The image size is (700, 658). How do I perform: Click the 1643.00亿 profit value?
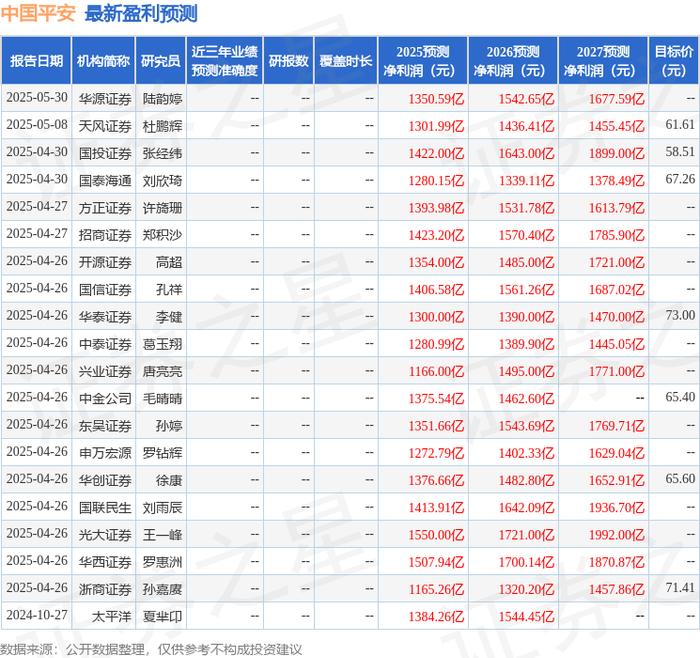tap(526, 153)
